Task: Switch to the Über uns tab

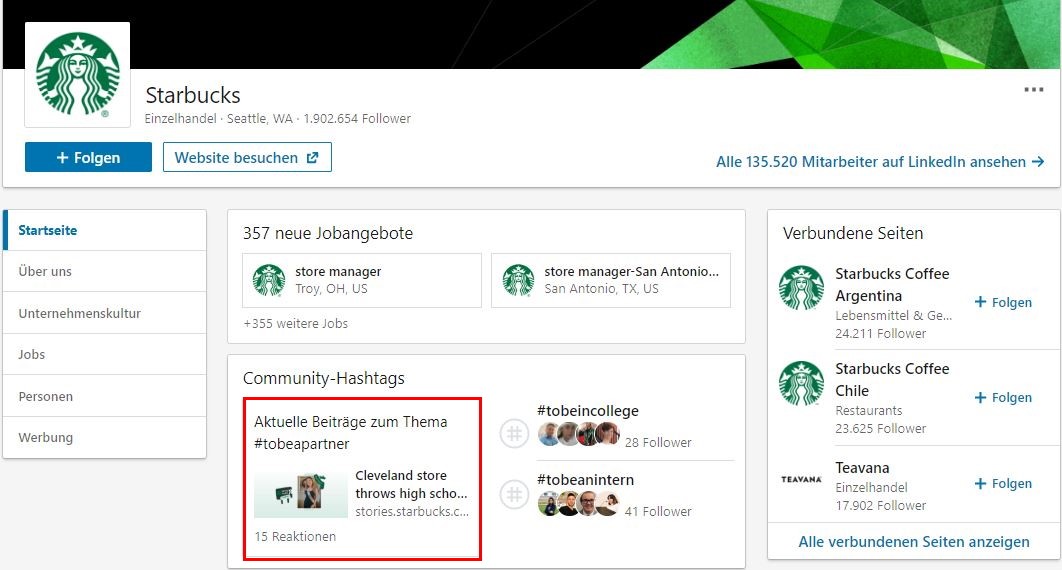Action: 104,271
